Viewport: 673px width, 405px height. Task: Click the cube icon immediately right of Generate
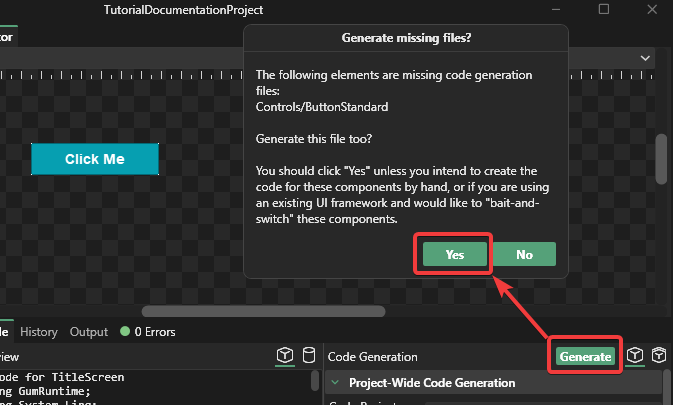click(x=634, y=356)
